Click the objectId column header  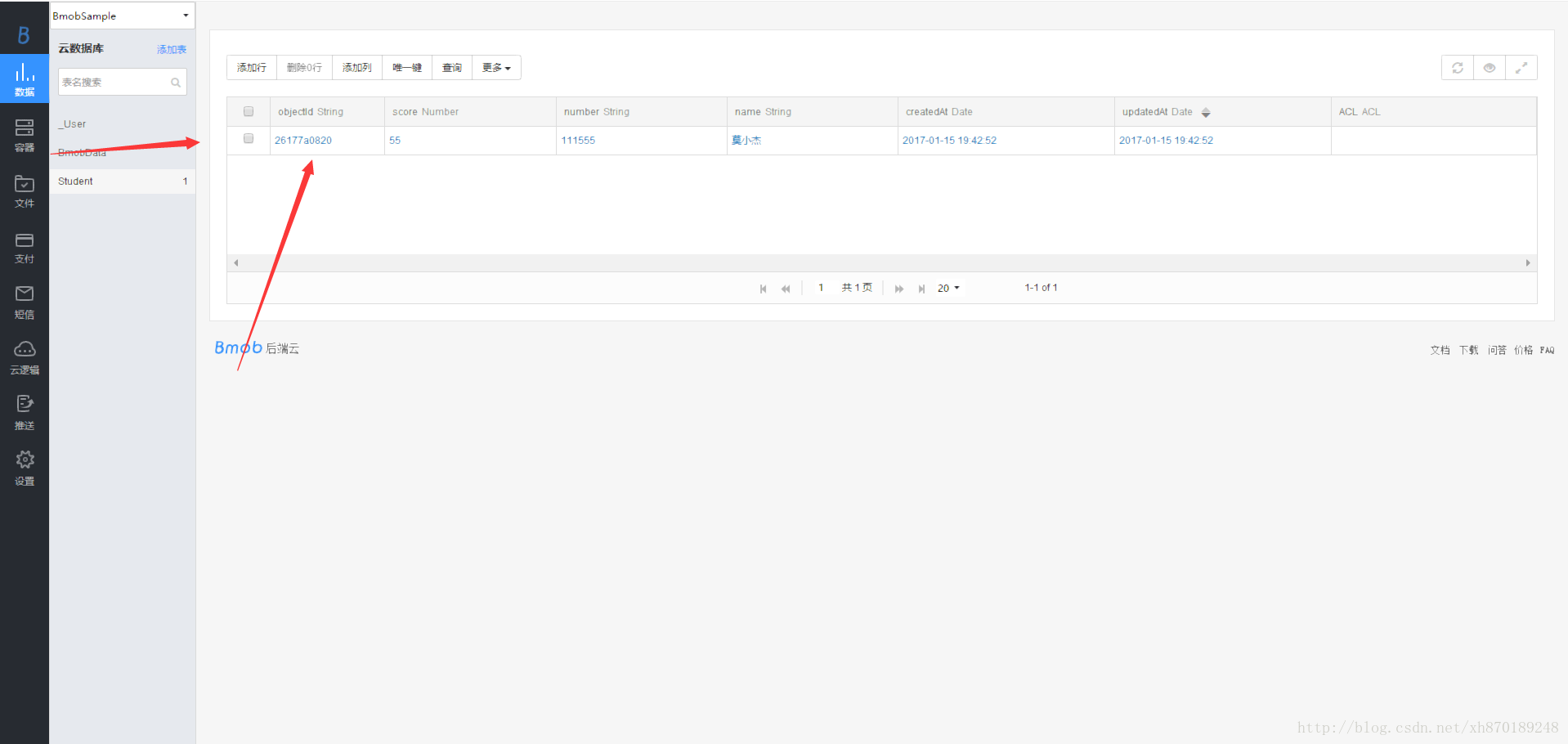(x=327, y=112)
